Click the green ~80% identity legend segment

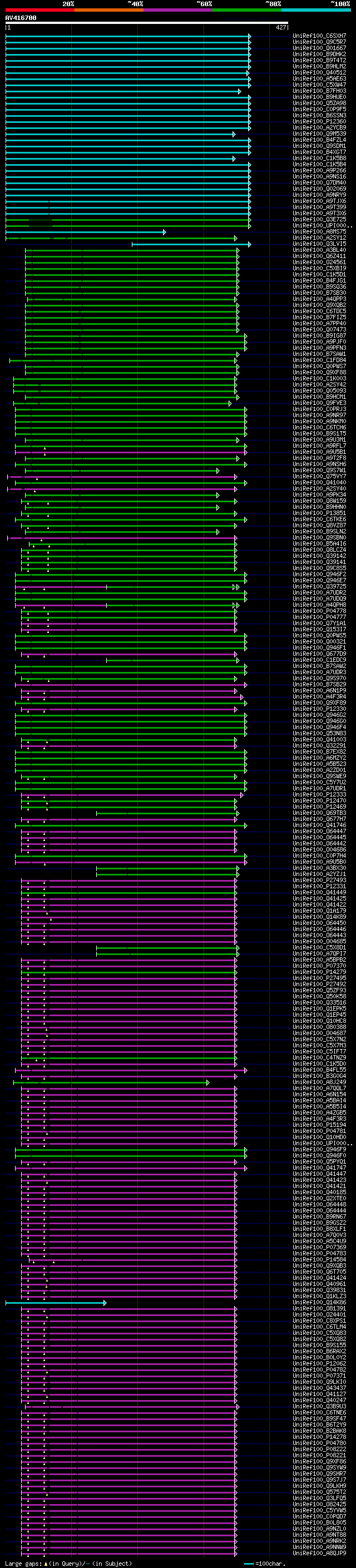(x=247, y=10)
